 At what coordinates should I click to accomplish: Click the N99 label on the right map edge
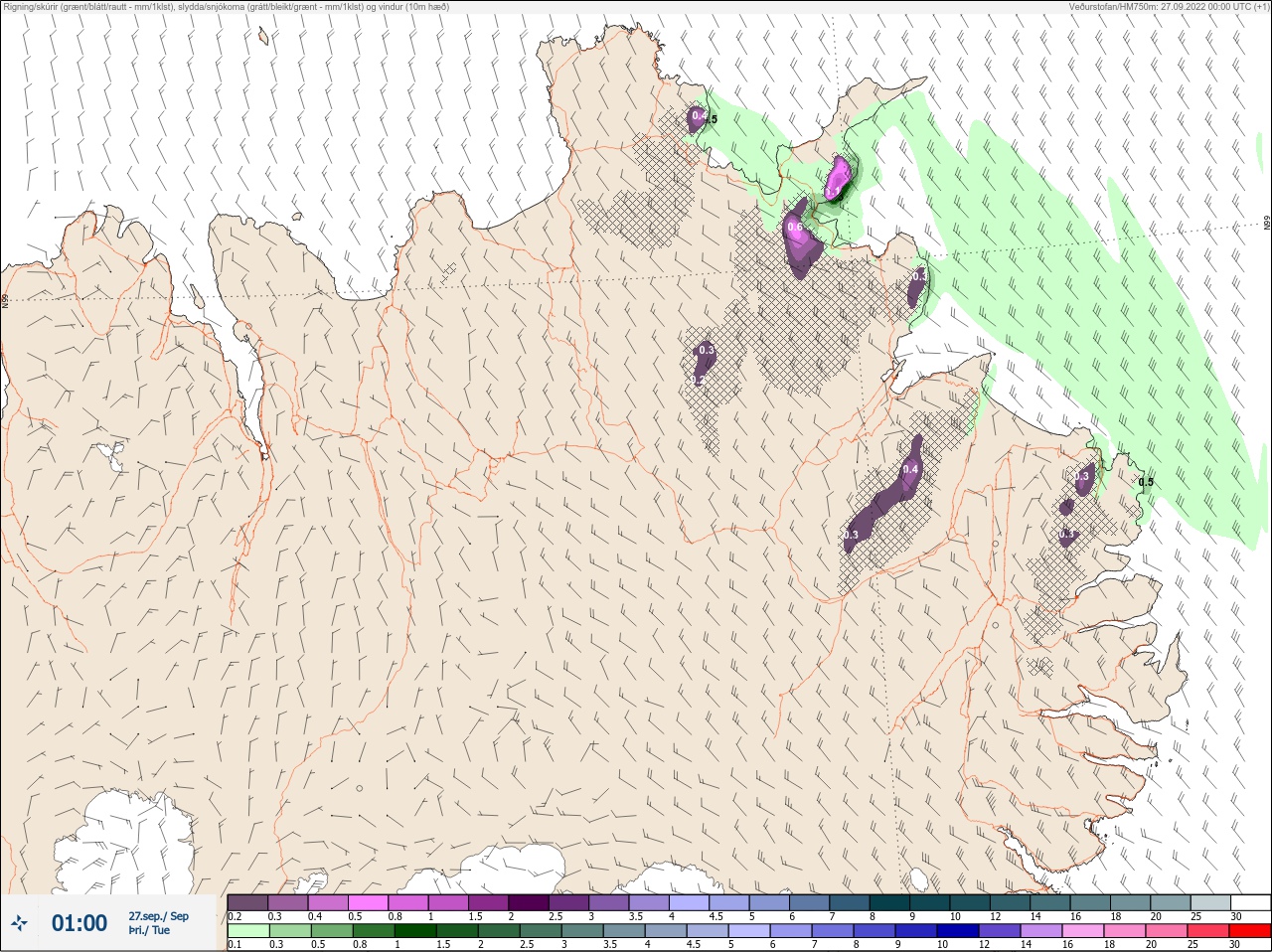1267,224
